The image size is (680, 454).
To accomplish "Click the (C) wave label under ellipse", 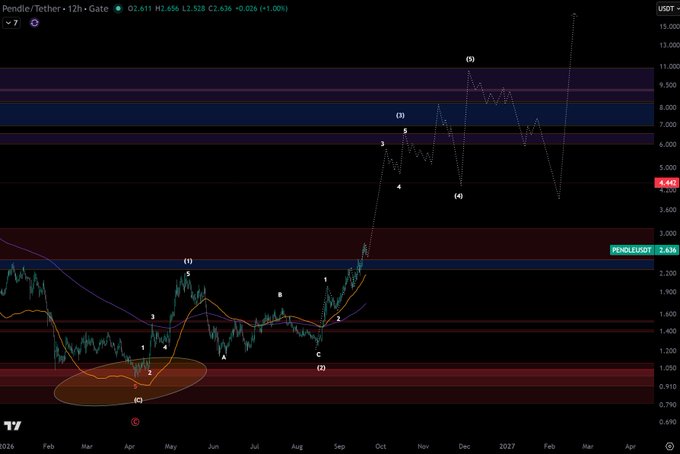I will click(x=138, y=400).
